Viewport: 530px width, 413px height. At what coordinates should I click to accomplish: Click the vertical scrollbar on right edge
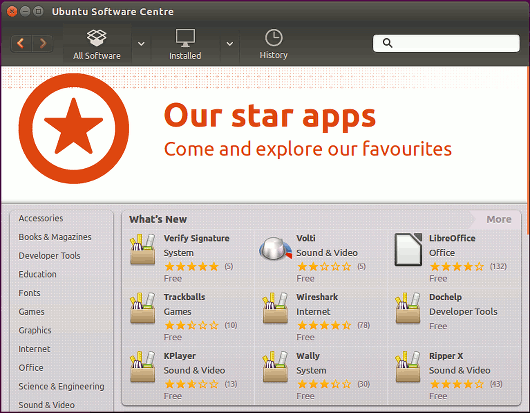click(528, 150)
